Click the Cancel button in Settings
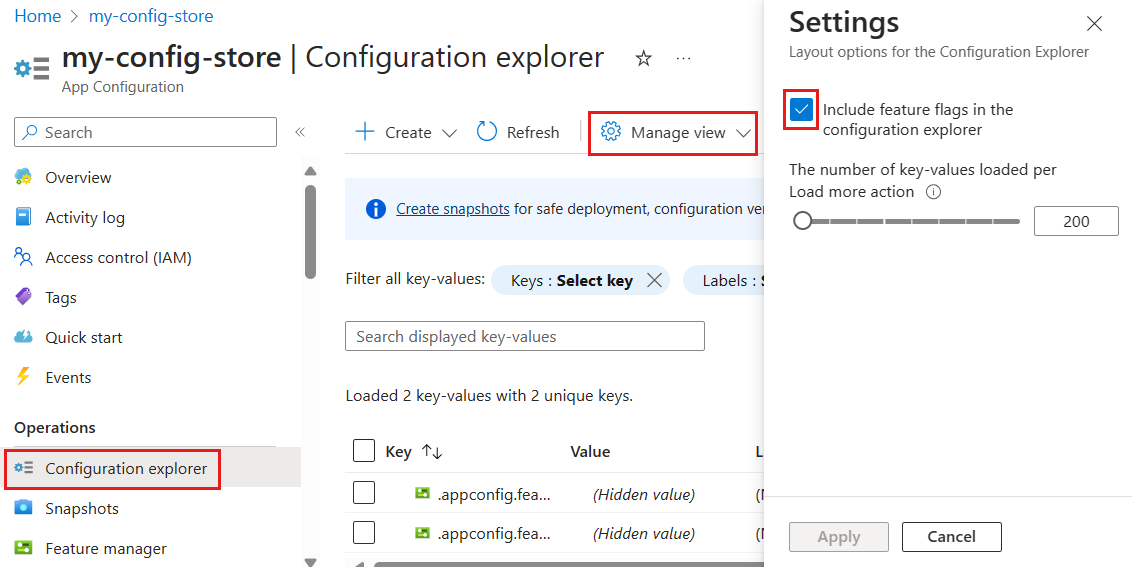Image resolution: width=1132 pixels, height=567 pixels. point(951,537)
